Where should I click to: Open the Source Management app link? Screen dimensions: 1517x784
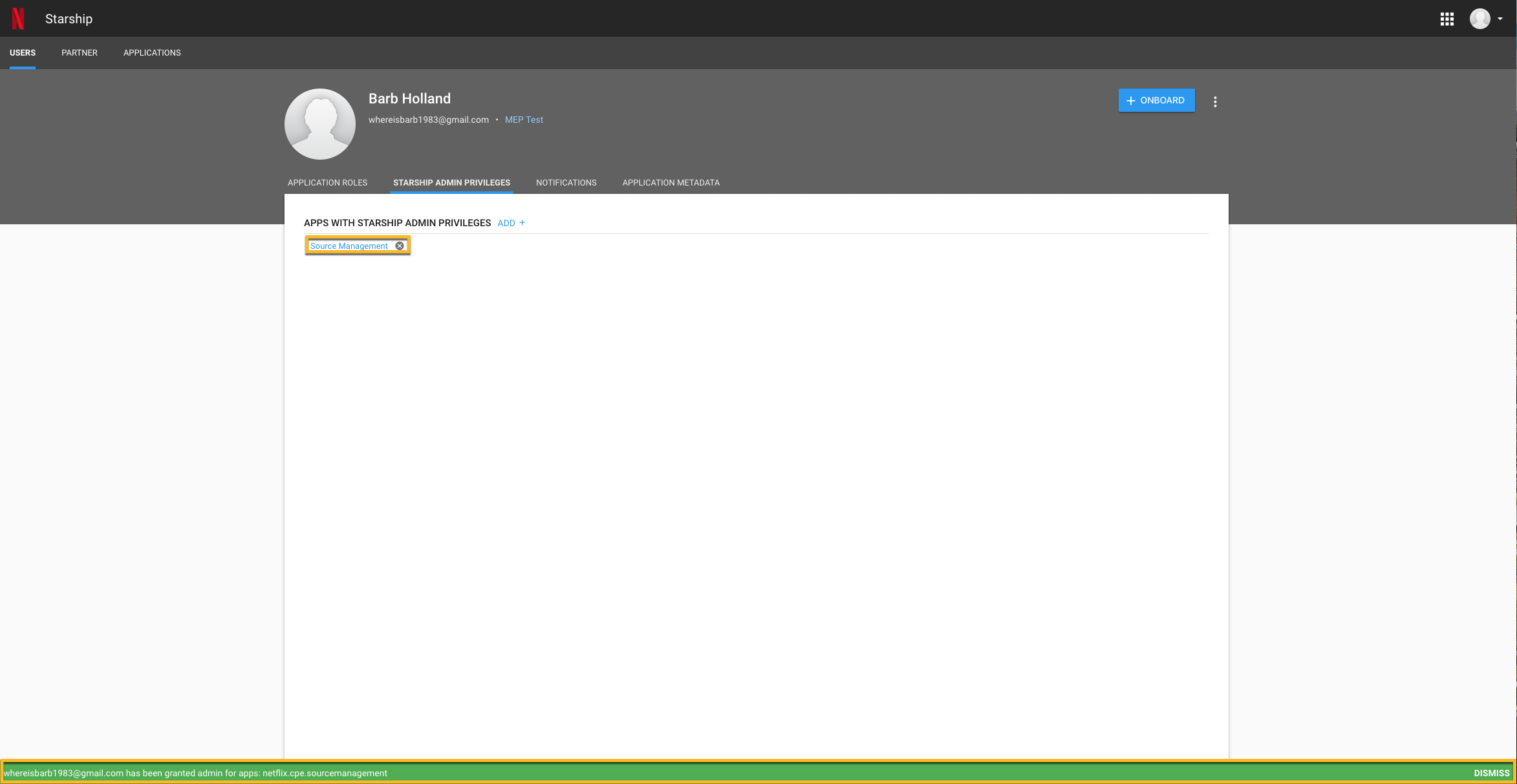pos(349,246)
